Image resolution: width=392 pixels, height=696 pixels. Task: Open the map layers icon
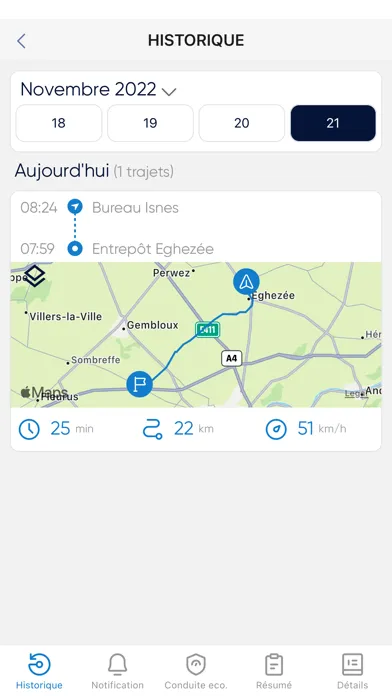35,276
